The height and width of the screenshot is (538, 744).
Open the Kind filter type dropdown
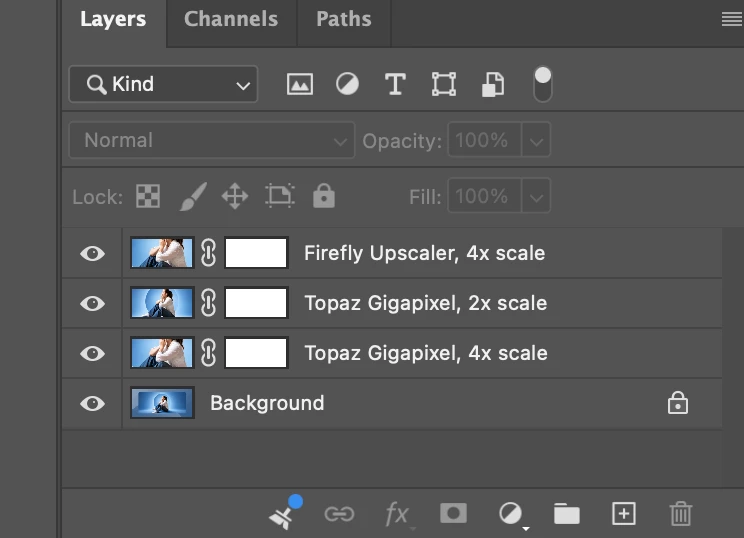click(x=163, y=84)
